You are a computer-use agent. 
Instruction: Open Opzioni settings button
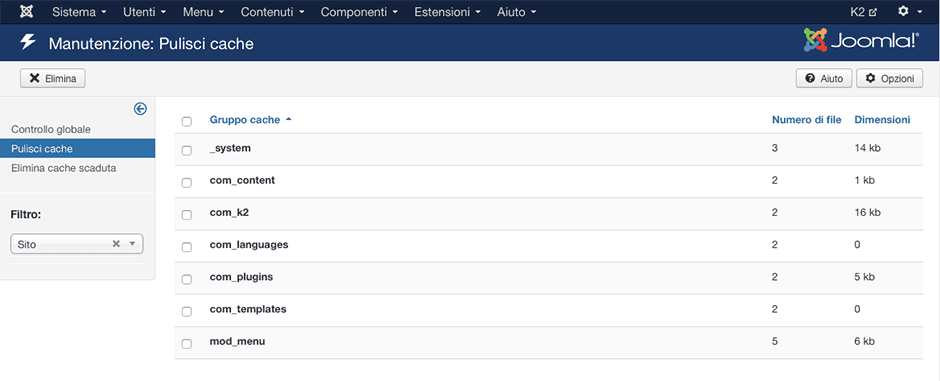tap(890, 78)
